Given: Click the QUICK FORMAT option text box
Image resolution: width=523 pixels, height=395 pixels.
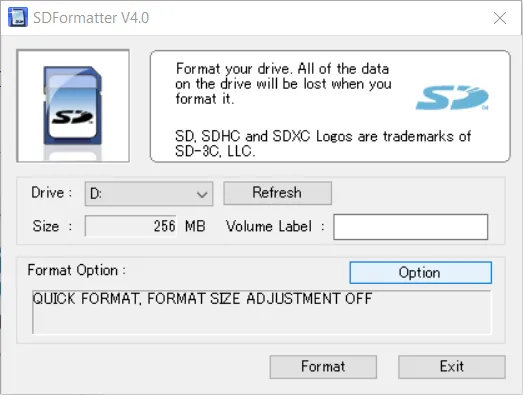Looking at the screenshot, I should coord(262,312).
